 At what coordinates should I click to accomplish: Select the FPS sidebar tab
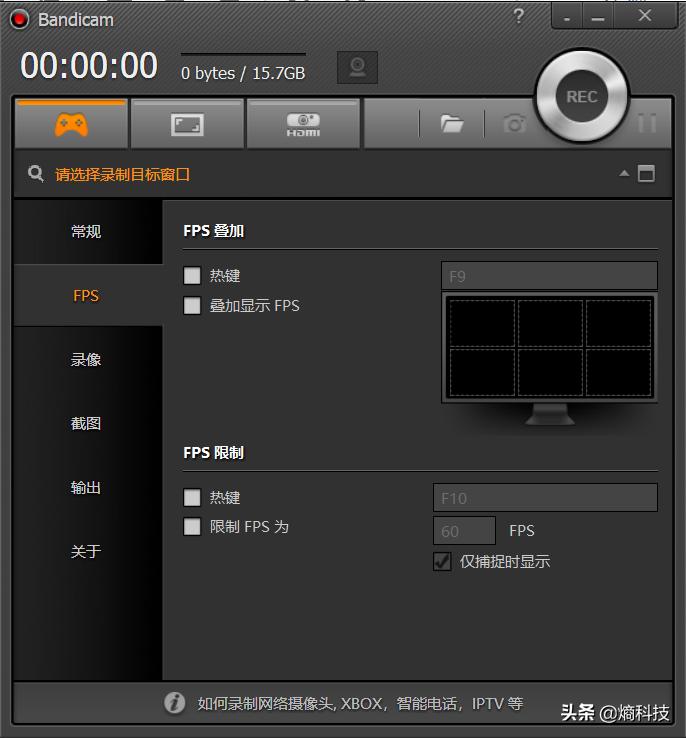point(88,295)
